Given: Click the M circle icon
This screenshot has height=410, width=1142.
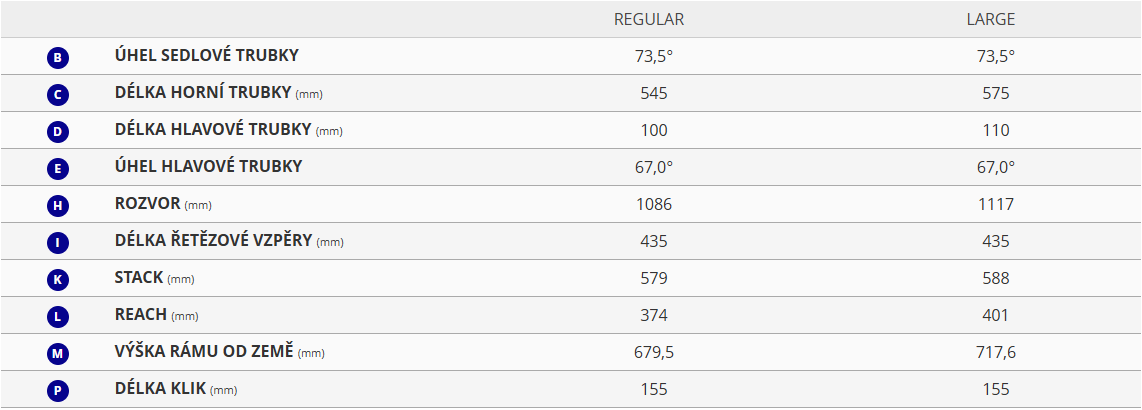Looking at the screenshot, I should pos(58,355).
